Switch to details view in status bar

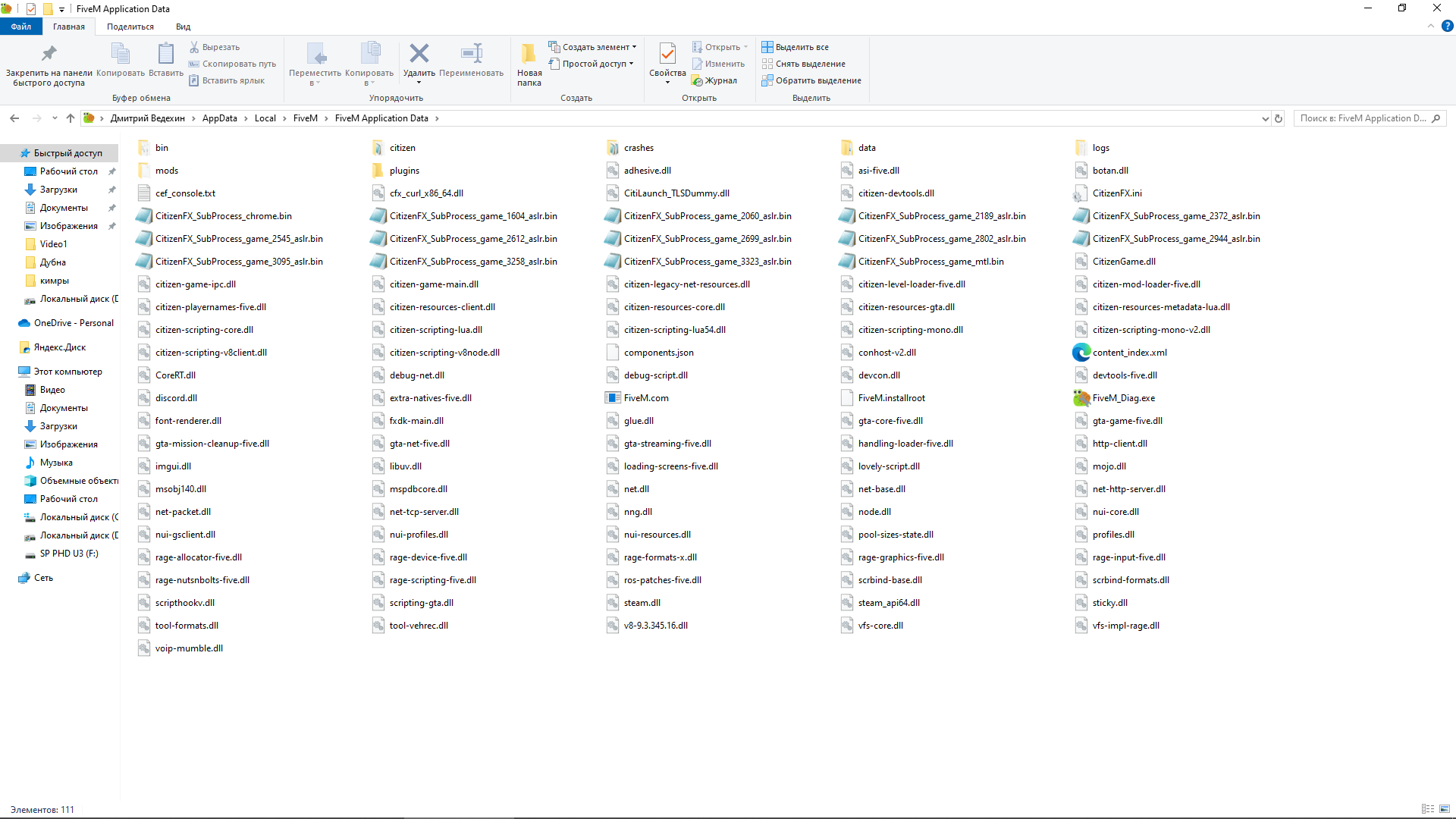tap(1428, 809)
